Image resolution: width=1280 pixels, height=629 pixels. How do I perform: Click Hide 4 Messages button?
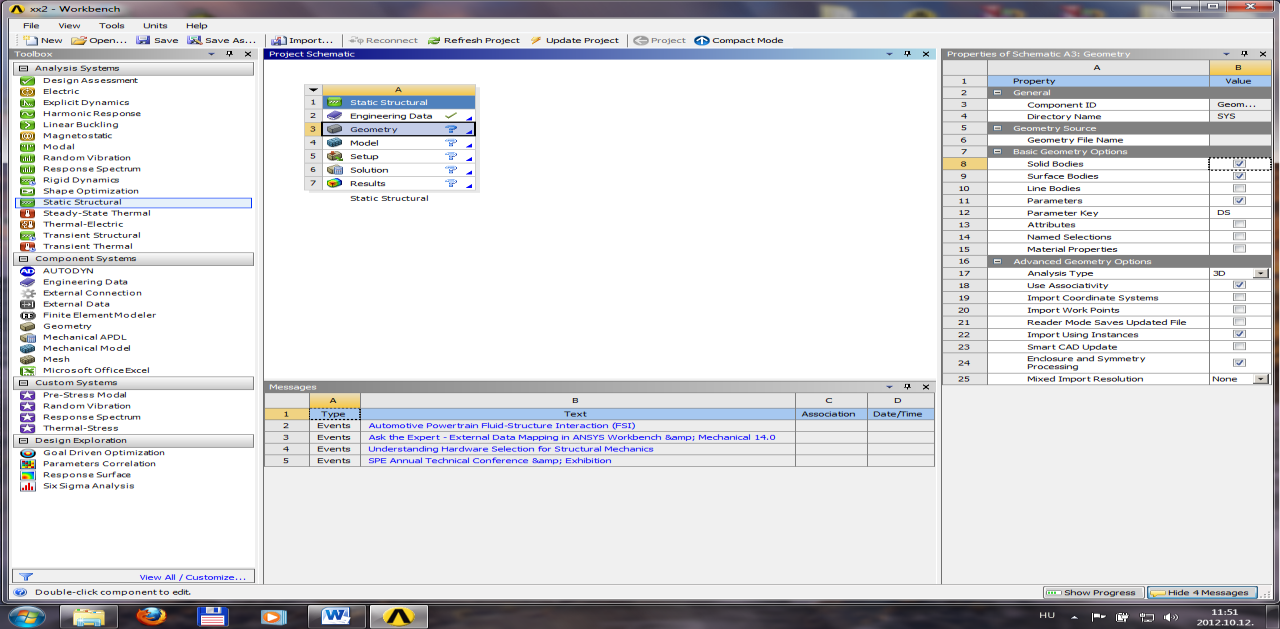pos(1202,593)
